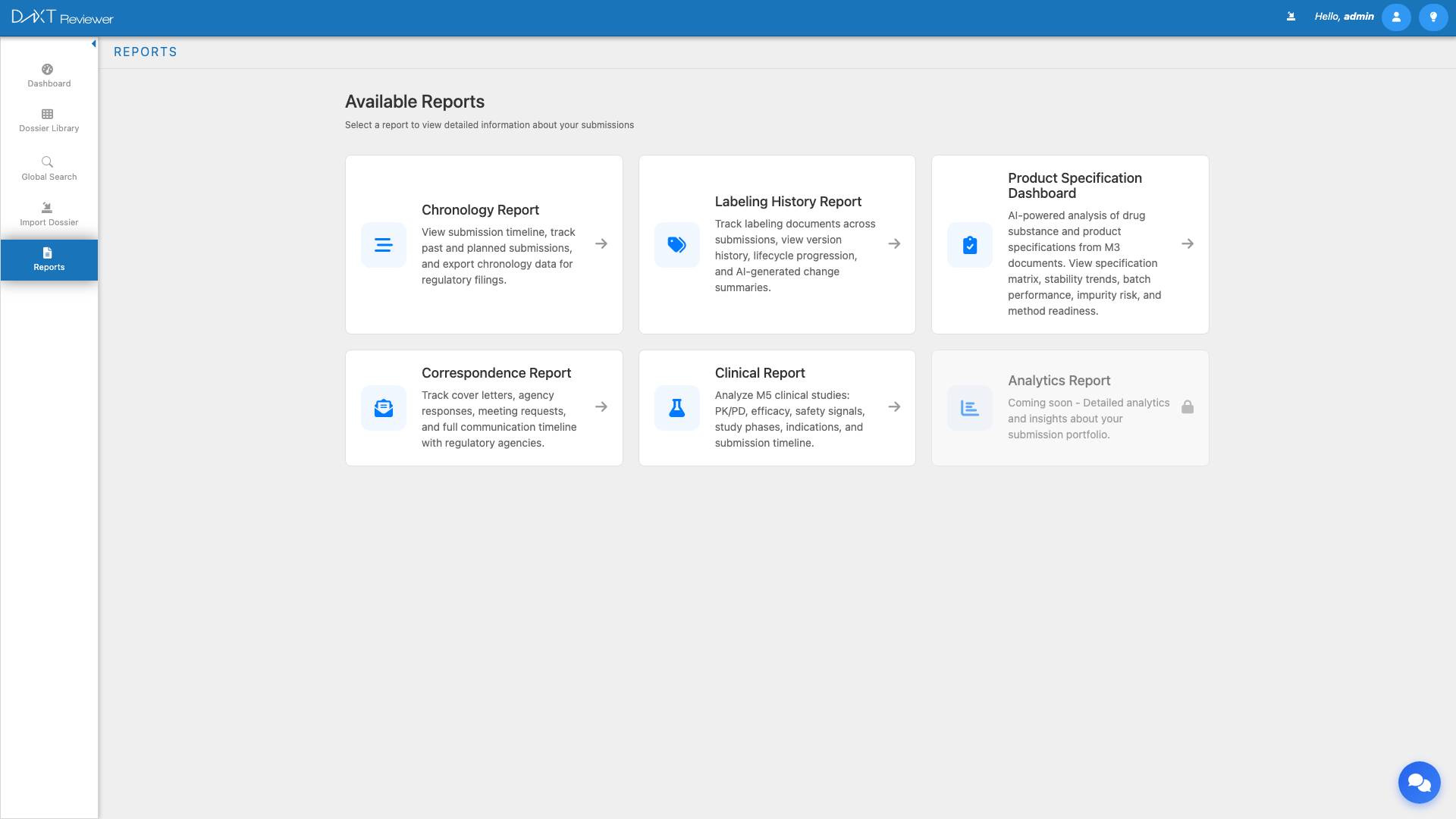Open the user profile avatar icon
Viewport: 1456px width, 819px height.
click(1396, 17)
